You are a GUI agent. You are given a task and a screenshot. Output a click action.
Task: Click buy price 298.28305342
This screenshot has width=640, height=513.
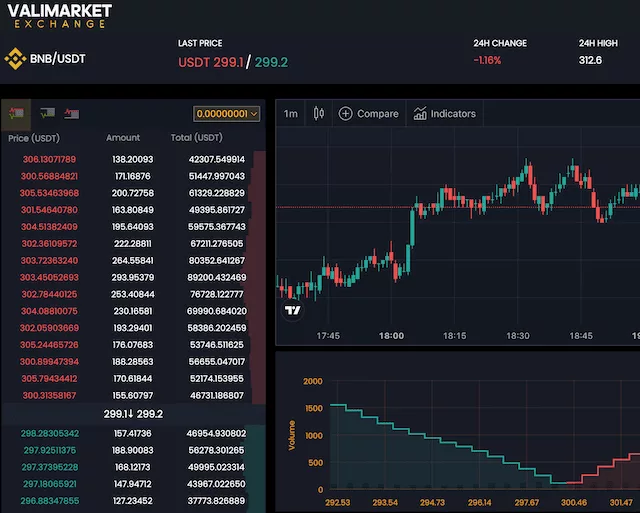coord(50,433)
